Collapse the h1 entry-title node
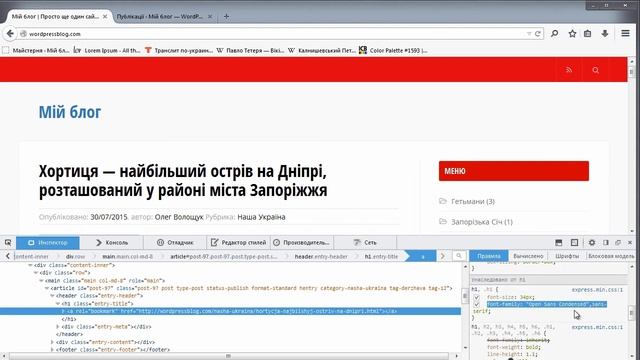The width and height of the screenshot is (640, 360). (58, 304)
